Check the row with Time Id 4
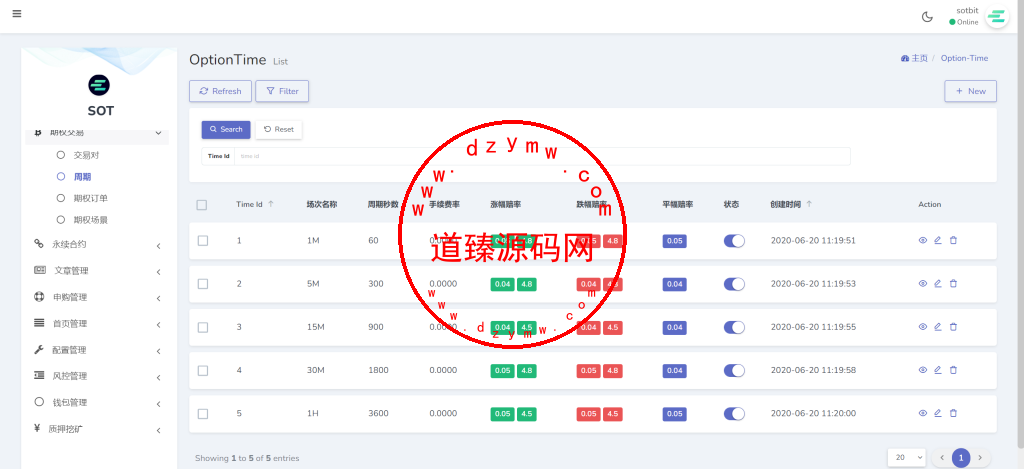1024x469 pixels. [x=202, y=370]
